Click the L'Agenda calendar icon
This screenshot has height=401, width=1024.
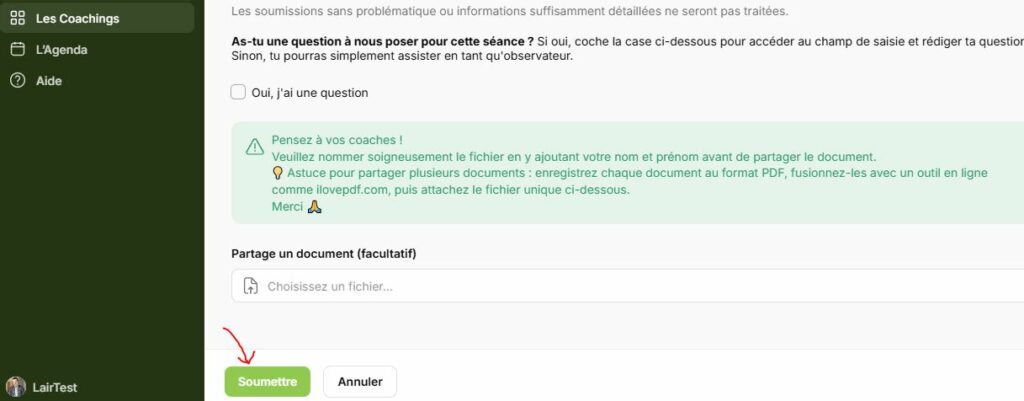(x=17, y=49)
